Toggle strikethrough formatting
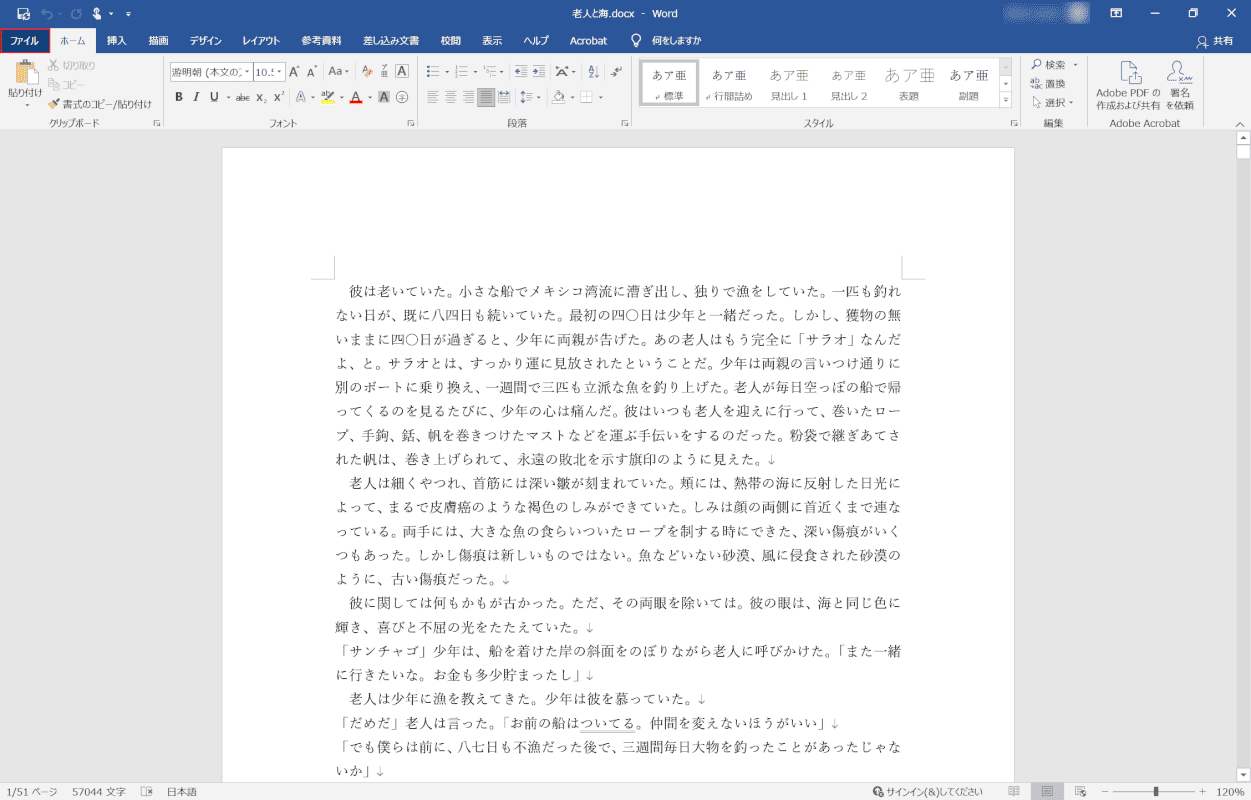Screen dimensions: 1251x800 click(242, 97)
